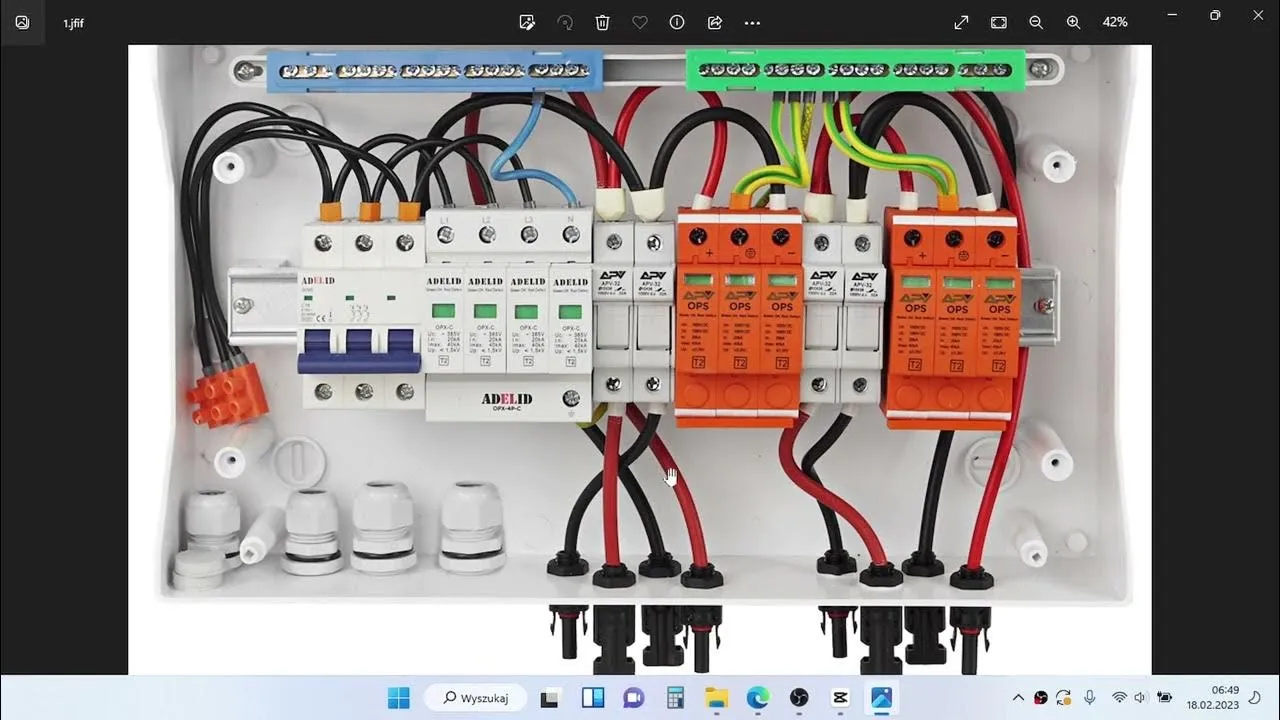This screenshot has height=720, width=1280.
Task: Mark the photo as favorite
Action: coord(639,22)
